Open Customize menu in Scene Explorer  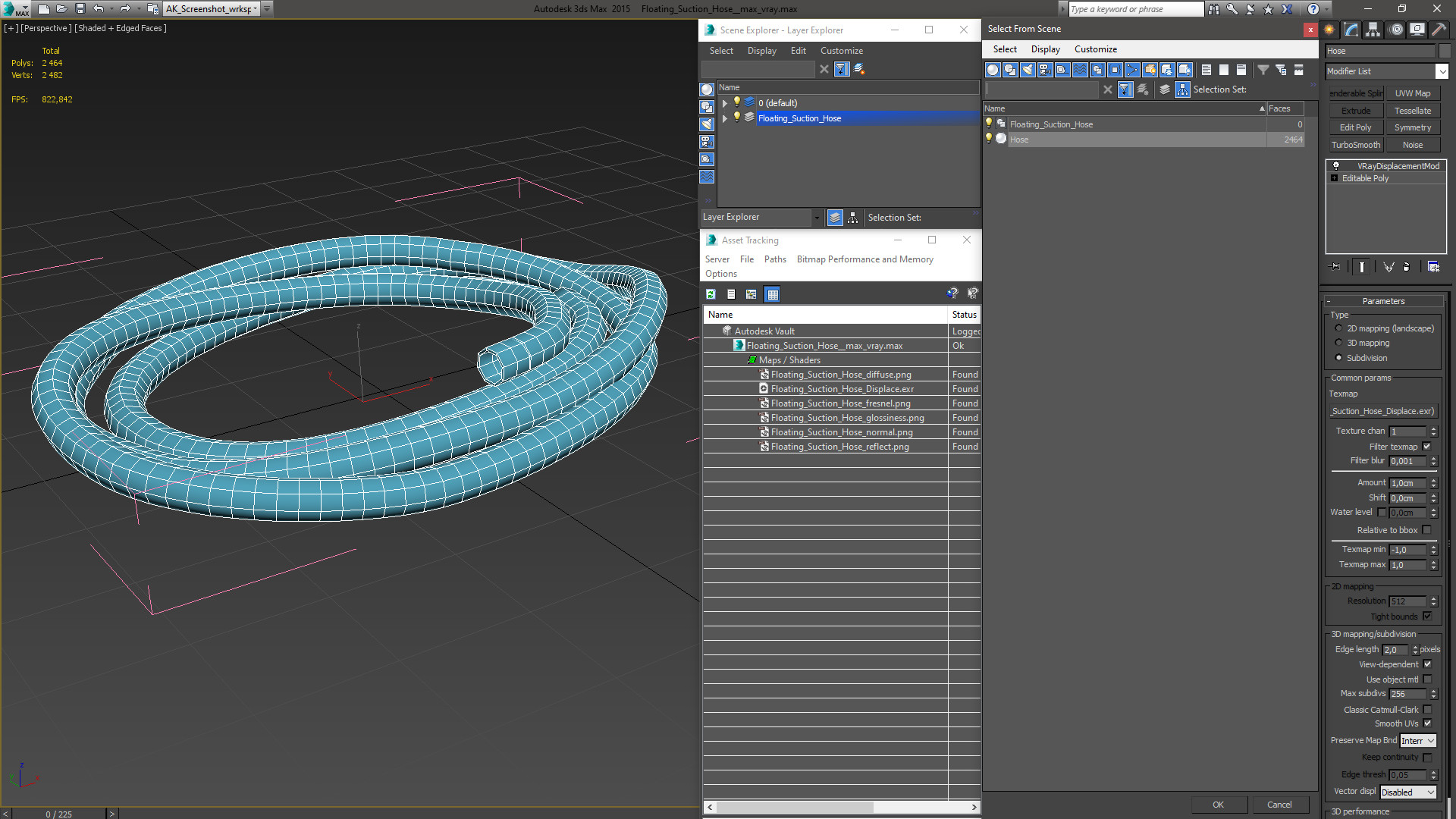click(x=841, y=51)
